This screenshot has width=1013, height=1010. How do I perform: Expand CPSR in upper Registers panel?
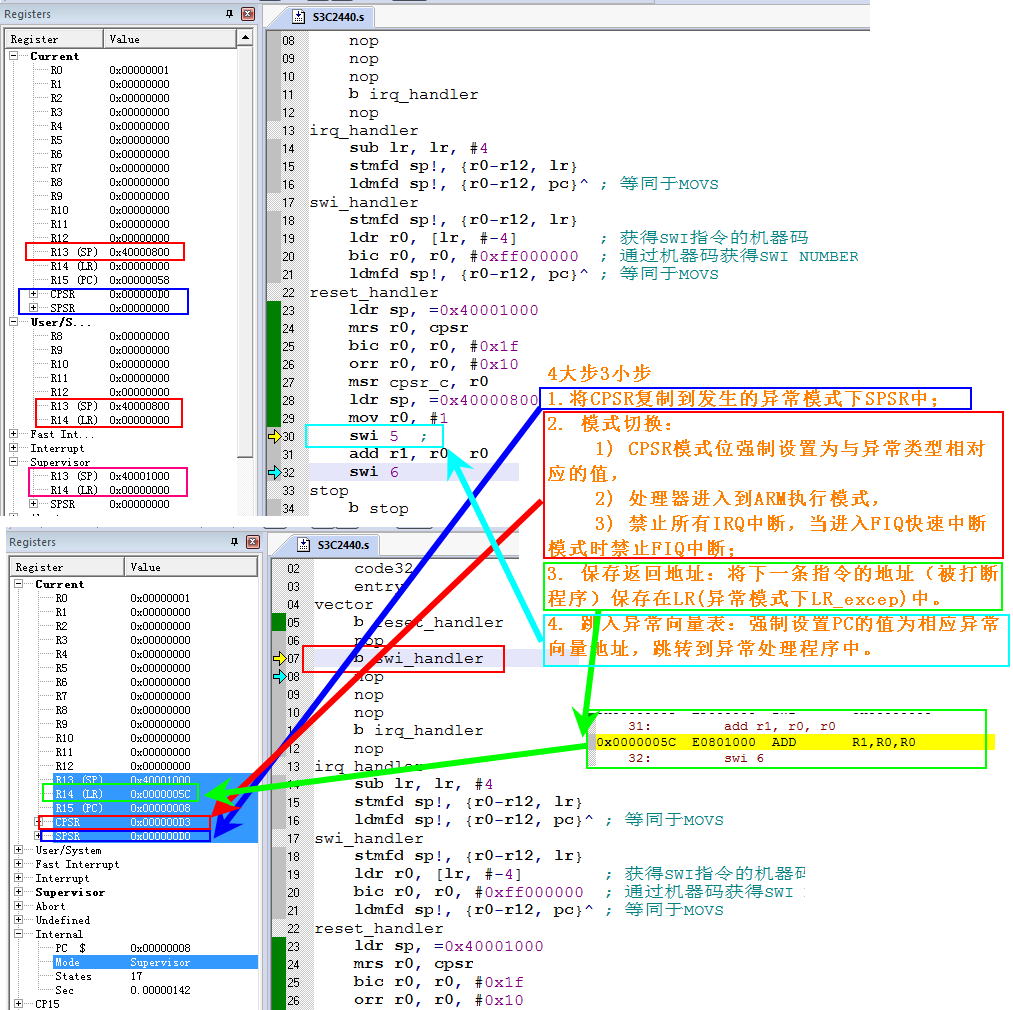[34, 294]
